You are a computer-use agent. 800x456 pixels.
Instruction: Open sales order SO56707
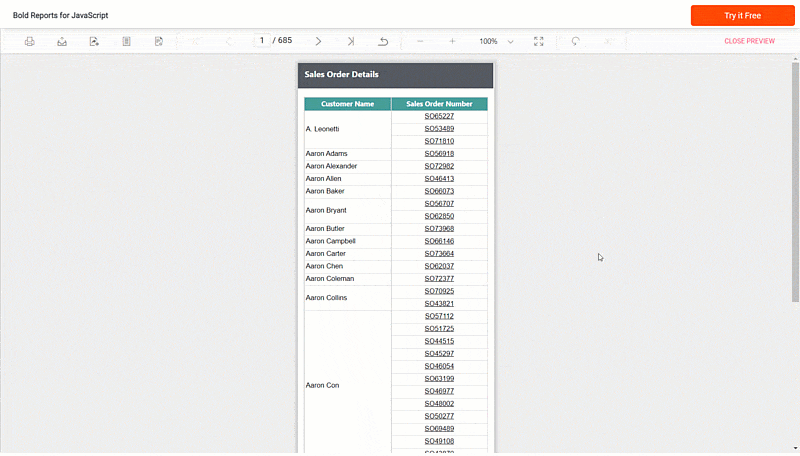click(x=439, y=204)
